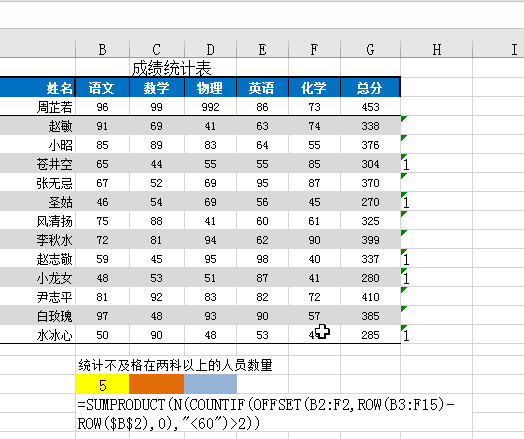Click the H cell beside 苍井空's row
The image size is (524, 439).
[x=436, y=164]
